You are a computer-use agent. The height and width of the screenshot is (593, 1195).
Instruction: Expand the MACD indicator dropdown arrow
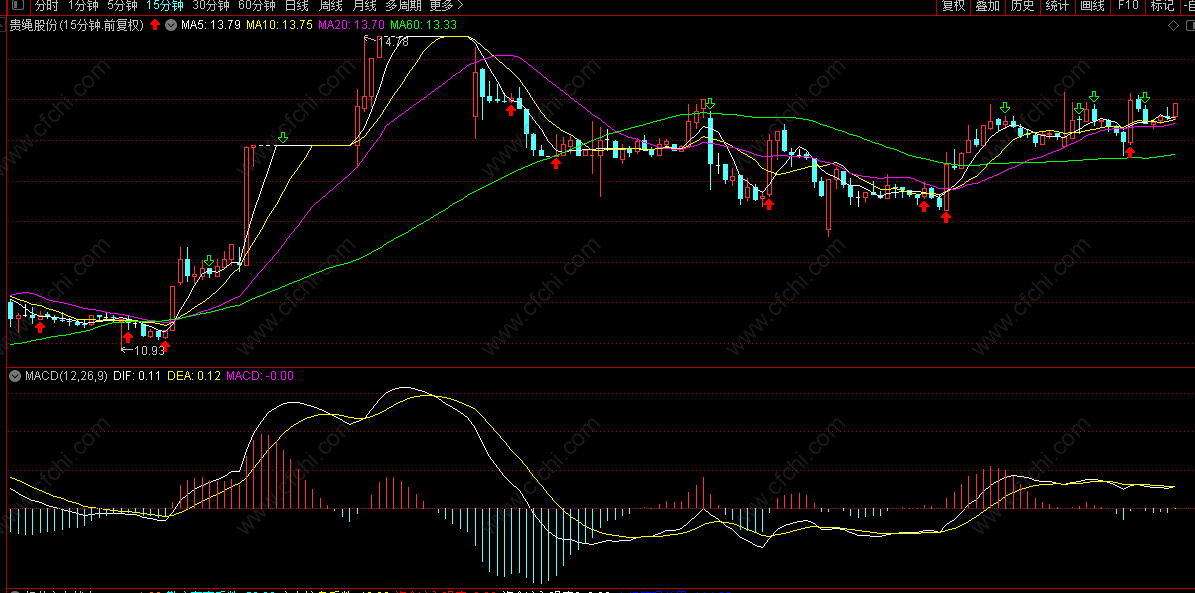pos(14,376)
